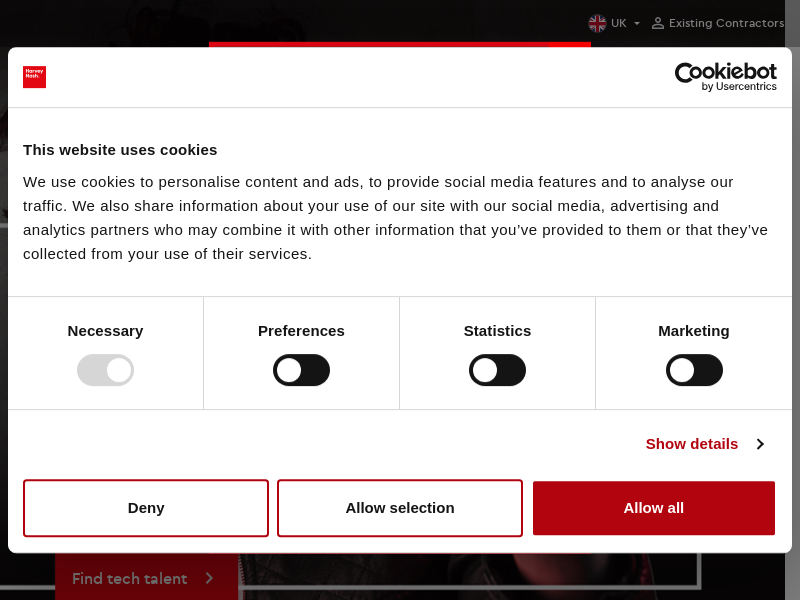Click the Allow selection button

(400, 508)
